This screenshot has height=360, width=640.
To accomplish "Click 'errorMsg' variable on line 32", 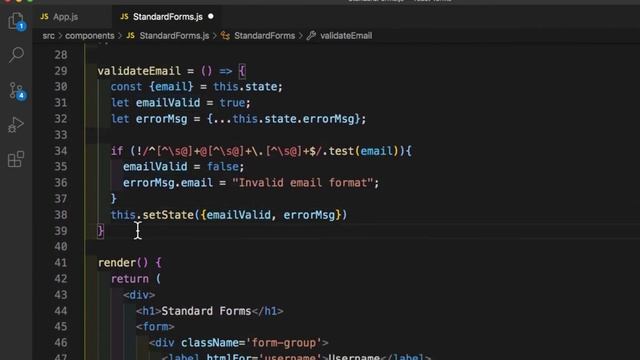I will (x=161, y=119).
